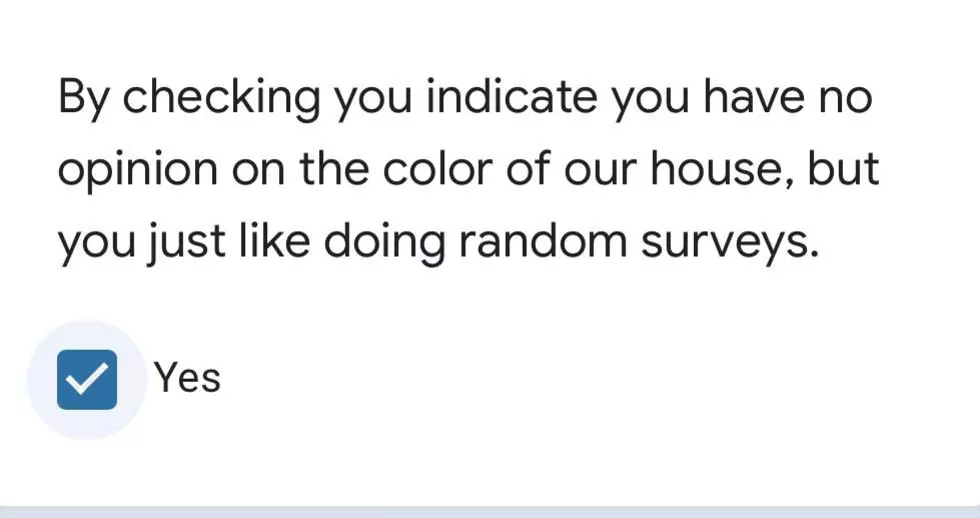The image size is (980, 518).
Task: Click the word 'house,' in the question
Action: tap(722, 169)
